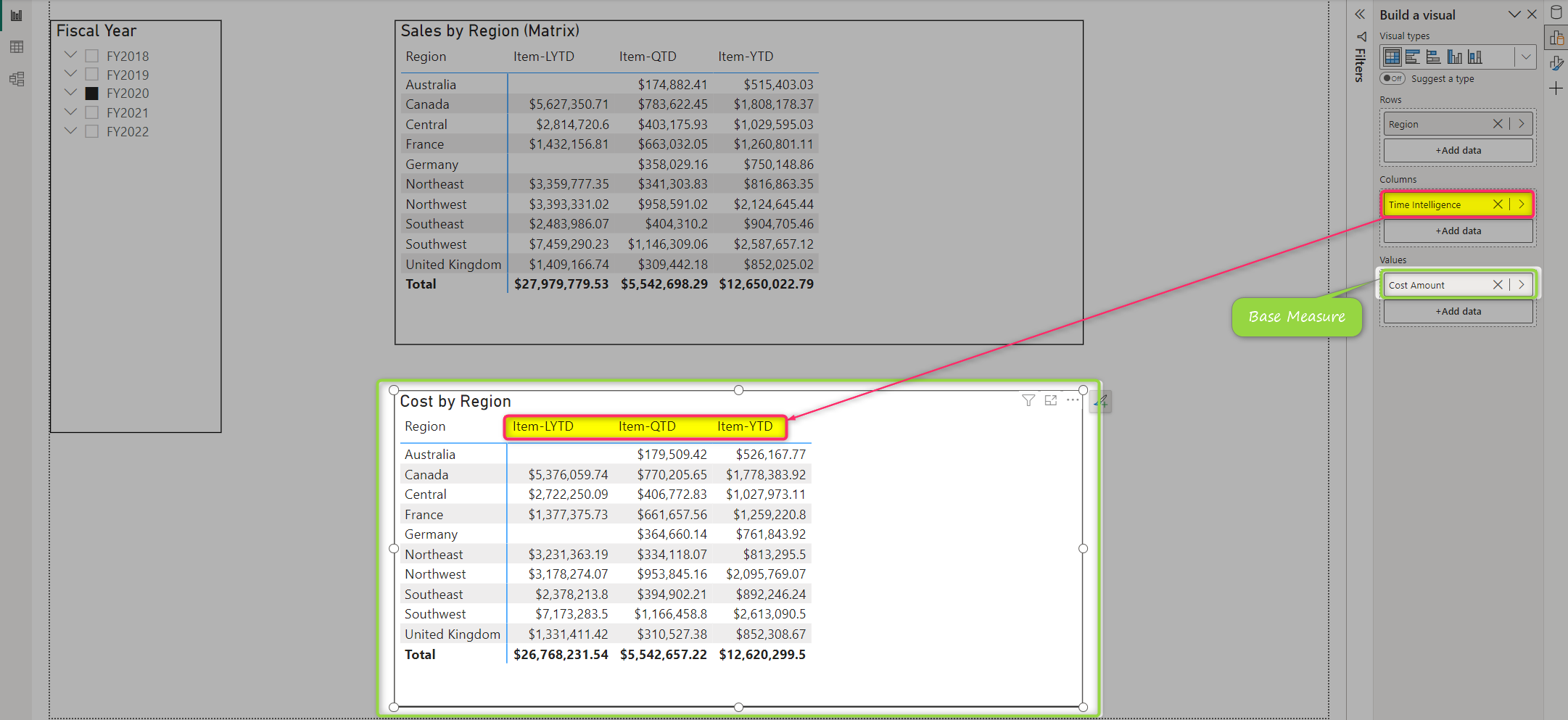Click the filter icon on Cost by Region
The height and width of the screenshot is (720, 1568).
point(1028,400)
